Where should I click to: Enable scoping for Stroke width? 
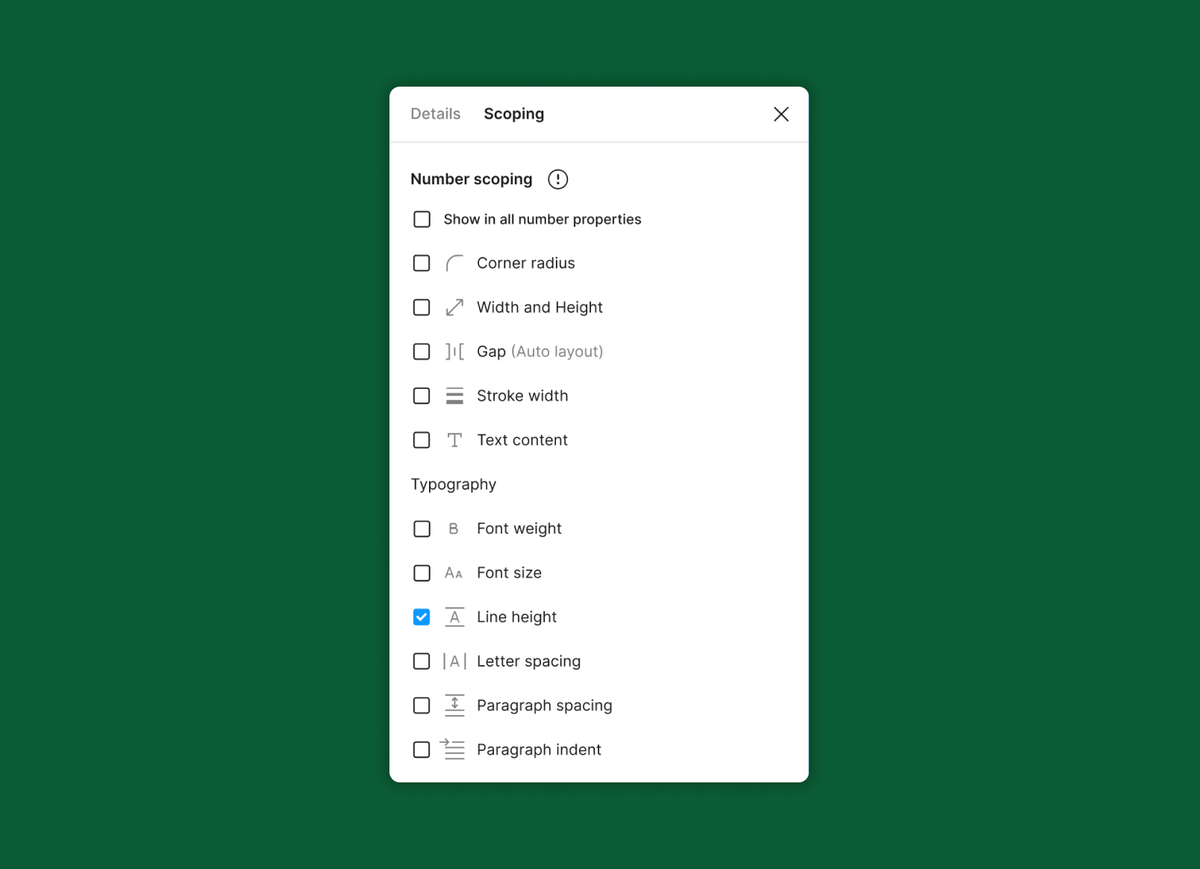[x=421, y=395]
